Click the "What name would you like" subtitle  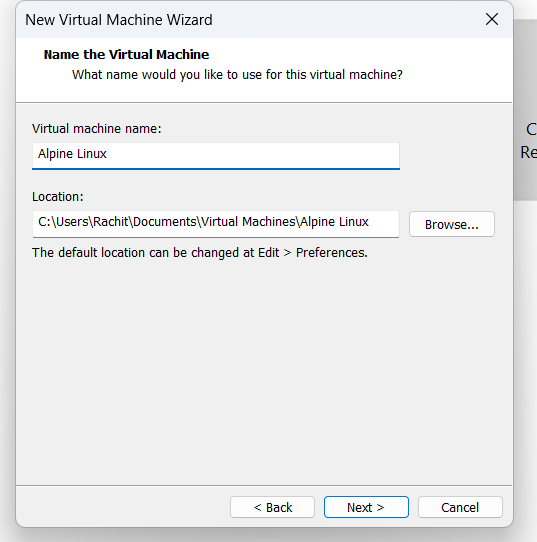pos(237,75)
